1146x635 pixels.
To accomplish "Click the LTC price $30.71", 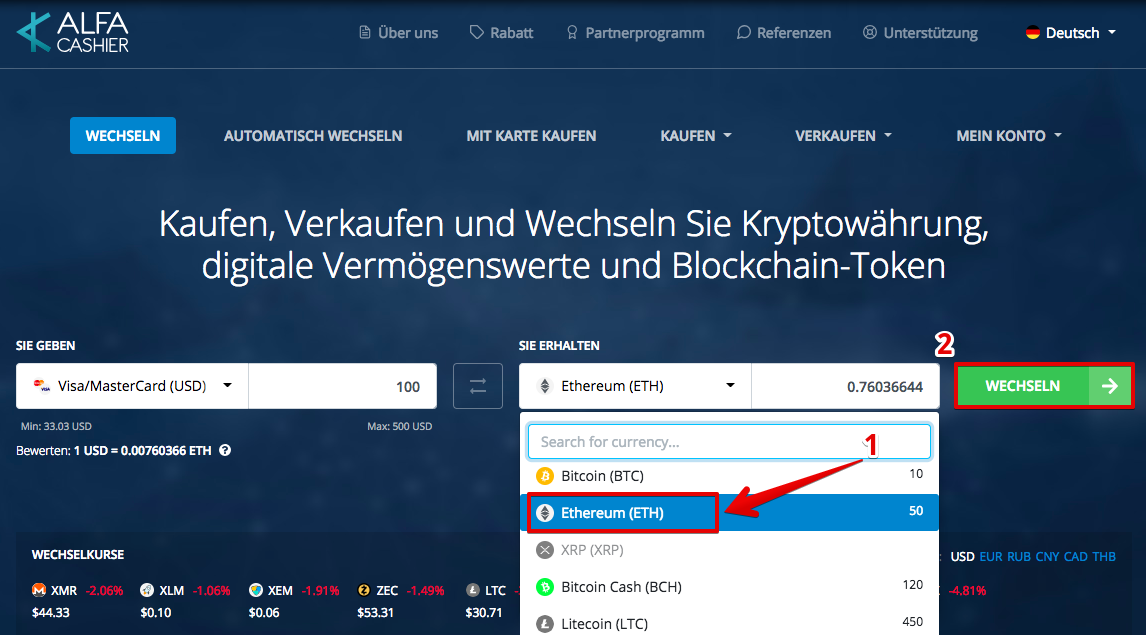I will coord(484,612).
